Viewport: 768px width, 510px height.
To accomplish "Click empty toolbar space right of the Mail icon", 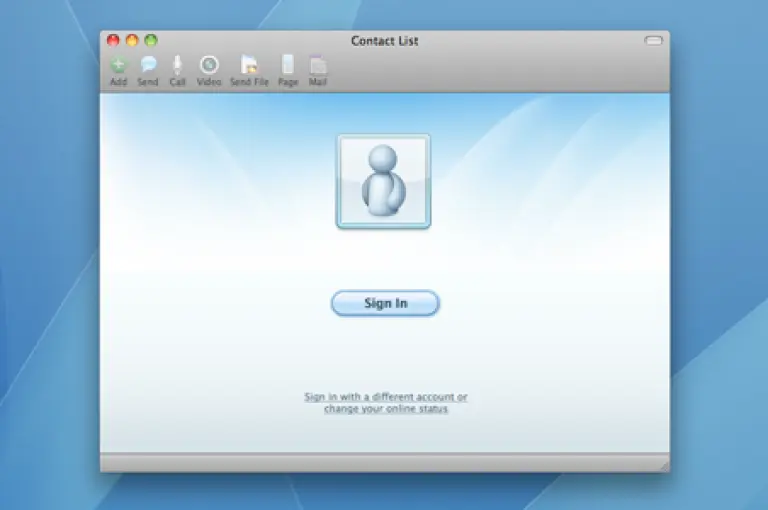I will point(480,68).
